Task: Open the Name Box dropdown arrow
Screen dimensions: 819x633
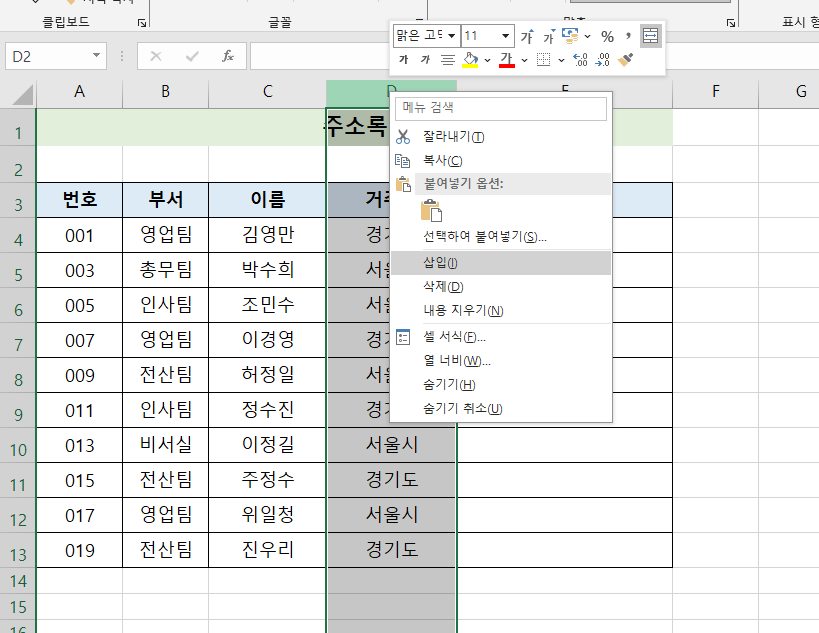Action: click(97, 55)
